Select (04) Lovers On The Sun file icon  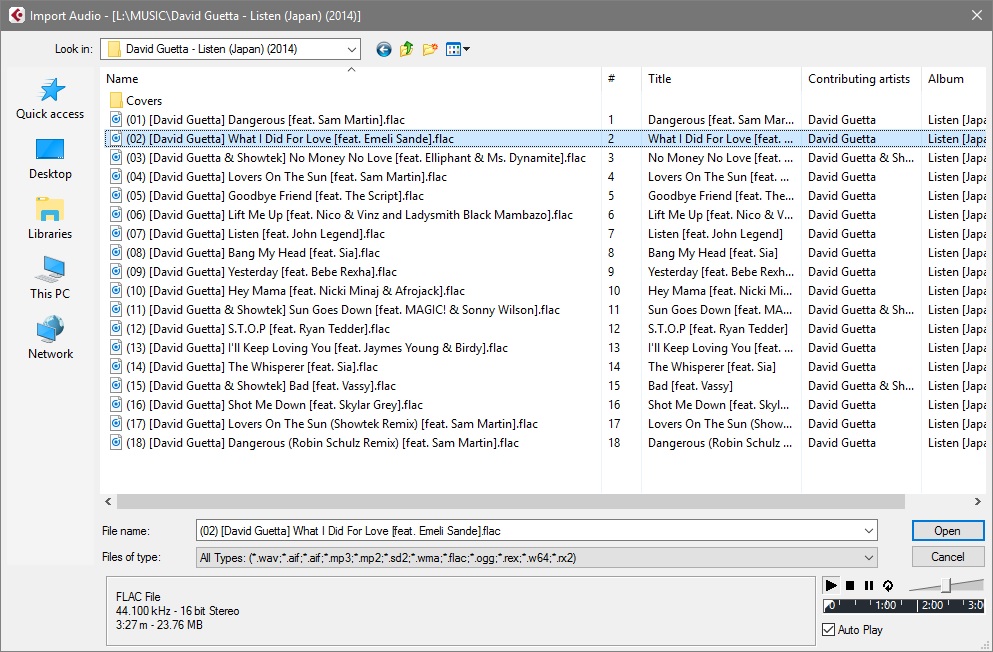point(116,176)
